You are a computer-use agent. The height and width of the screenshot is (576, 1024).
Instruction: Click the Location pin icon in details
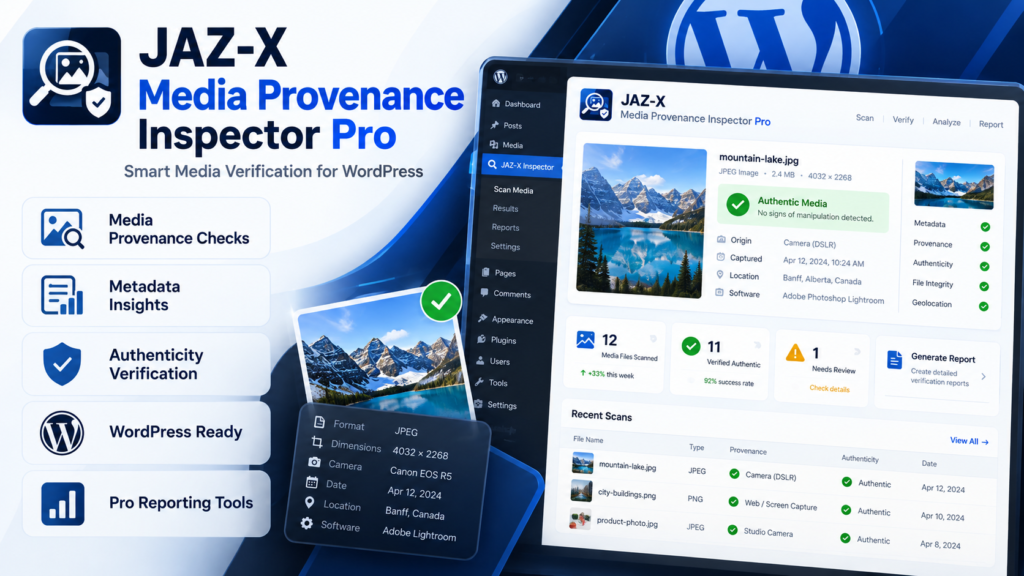coord(720,275)
